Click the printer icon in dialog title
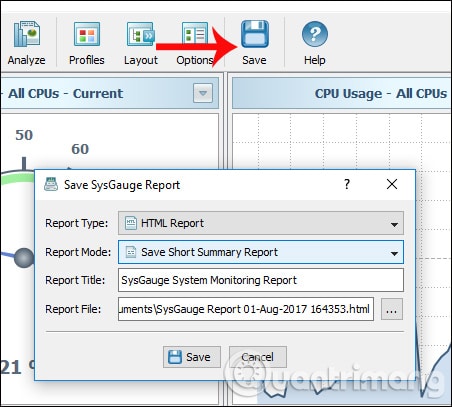Screen dimensions: 452x407 51,184
